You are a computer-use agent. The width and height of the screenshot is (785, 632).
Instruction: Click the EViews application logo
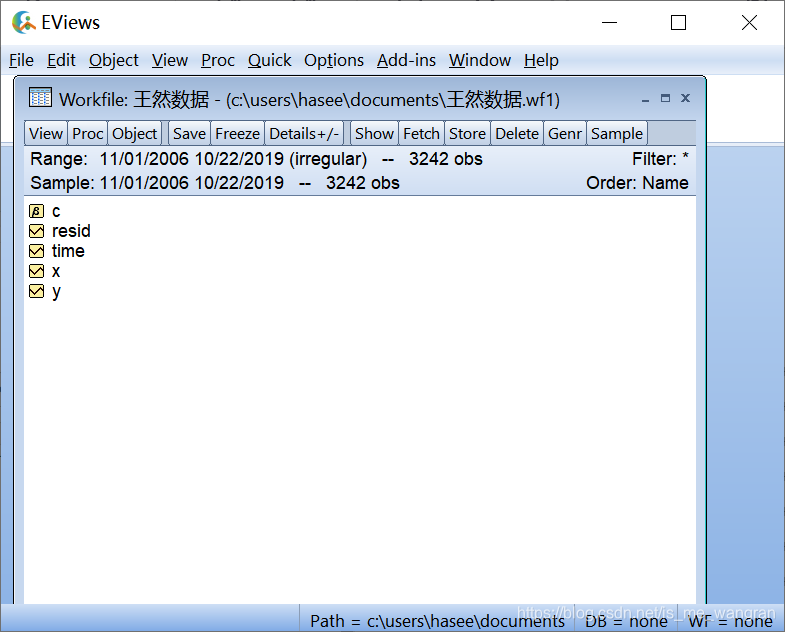24,23
